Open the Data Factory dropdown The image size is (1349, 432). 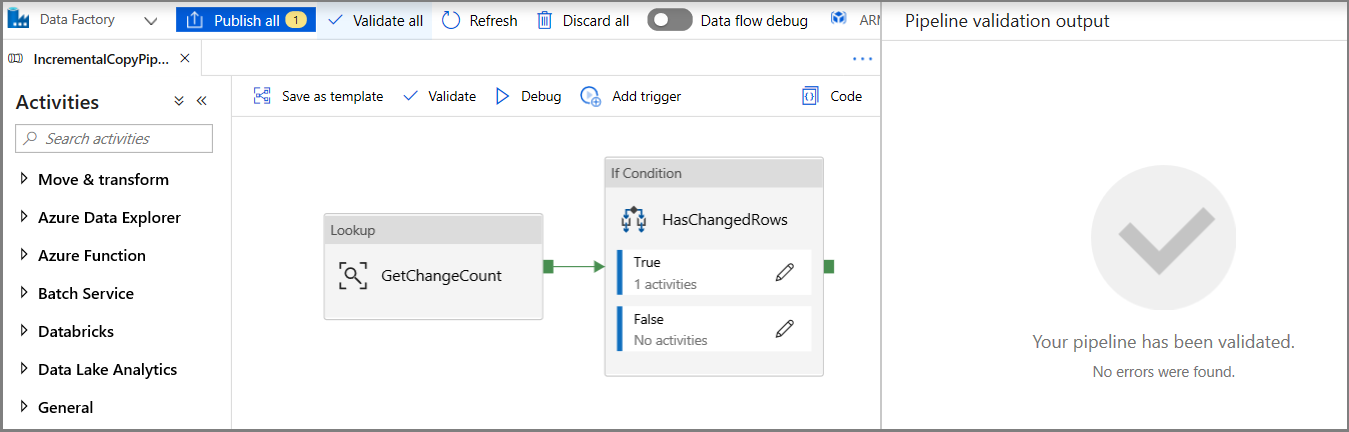(151, 20)
